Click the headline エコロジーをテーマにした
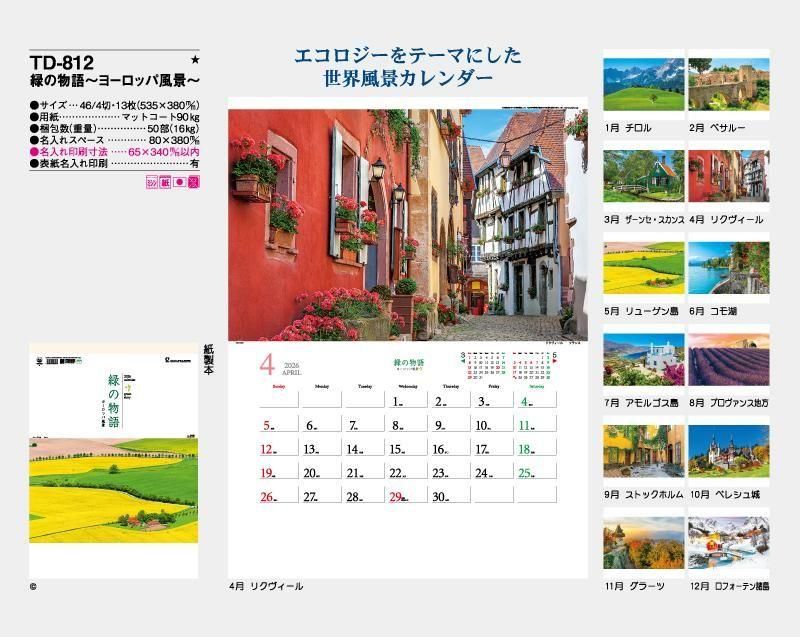This screenshot has height=637, width=800. coord(408,55)
